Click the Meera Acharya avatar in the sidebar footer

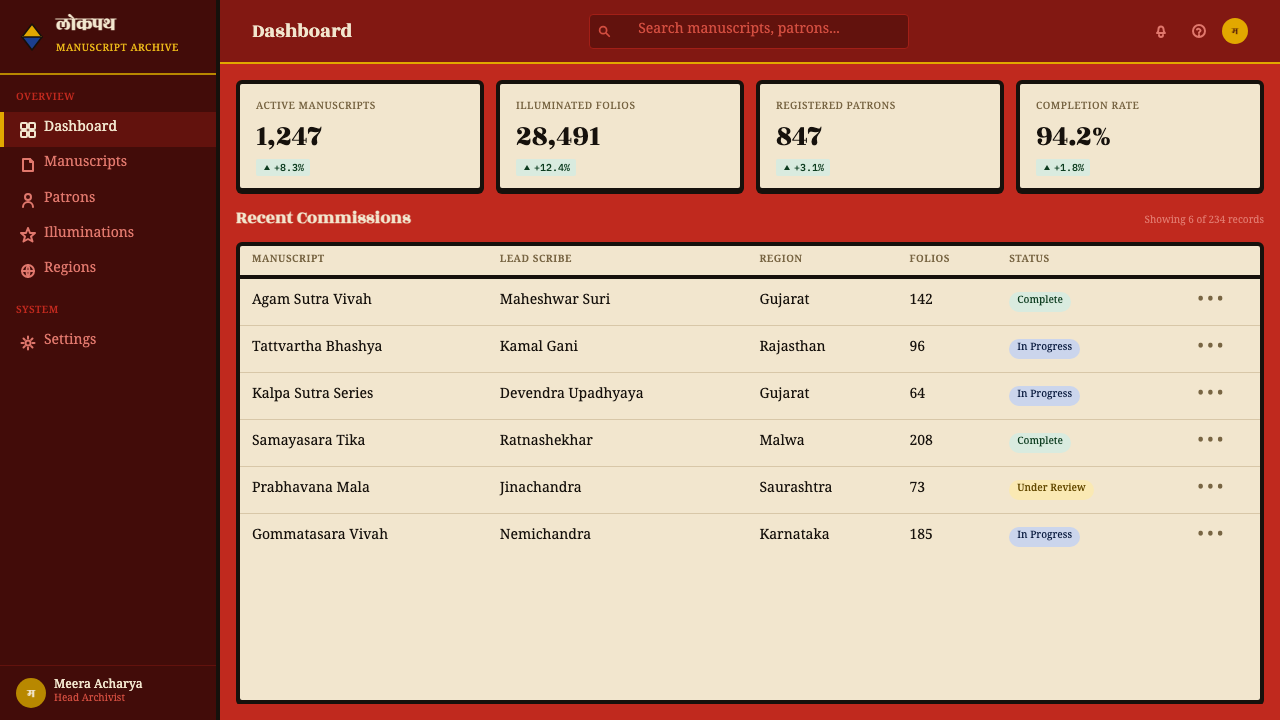(x=31, y=693)
